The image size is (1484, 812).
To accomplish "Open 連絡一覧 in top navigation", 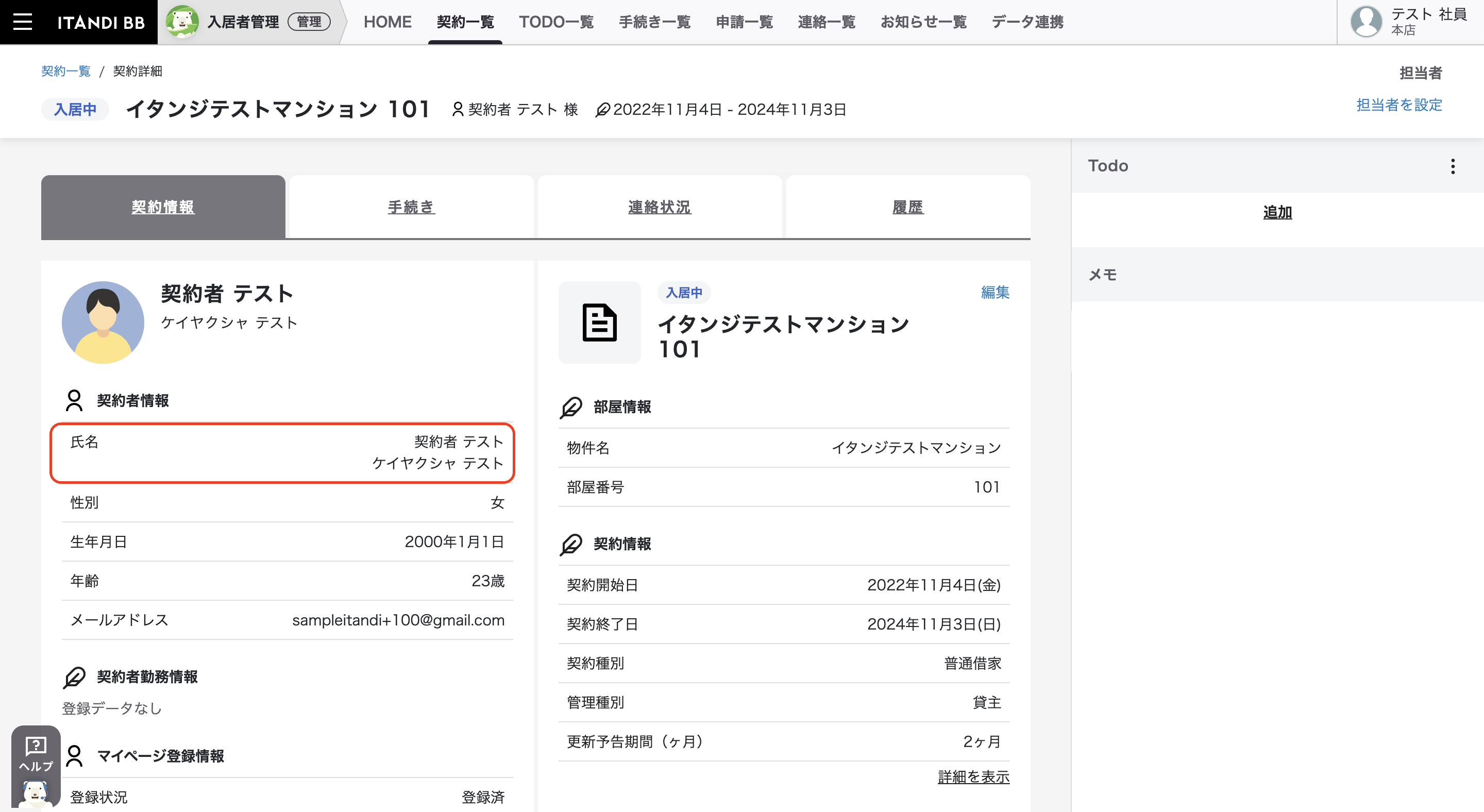I will coord(826,22).
